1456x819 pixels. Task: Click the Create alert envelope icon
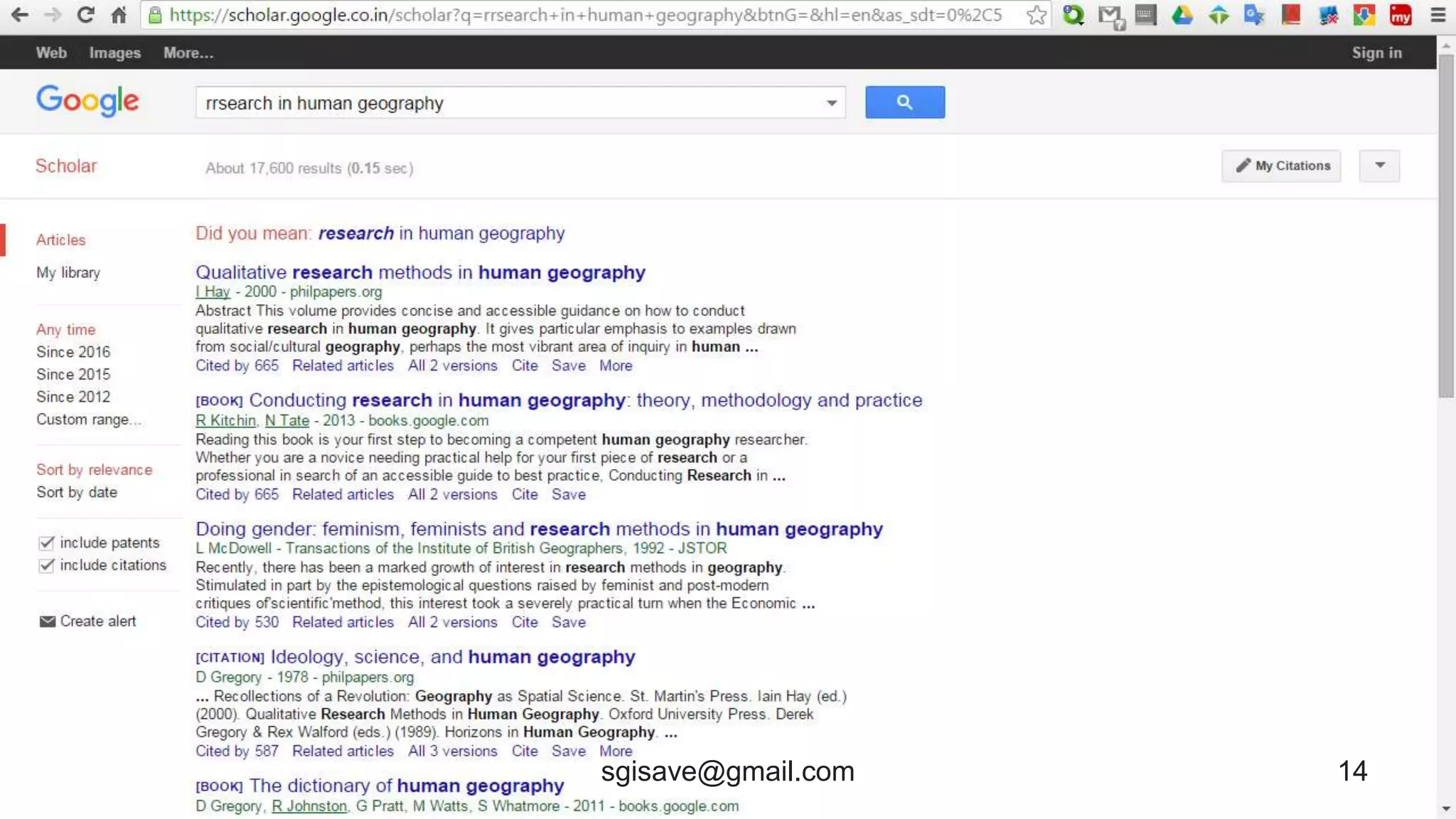pyautogui.click(x=47, y=621)
